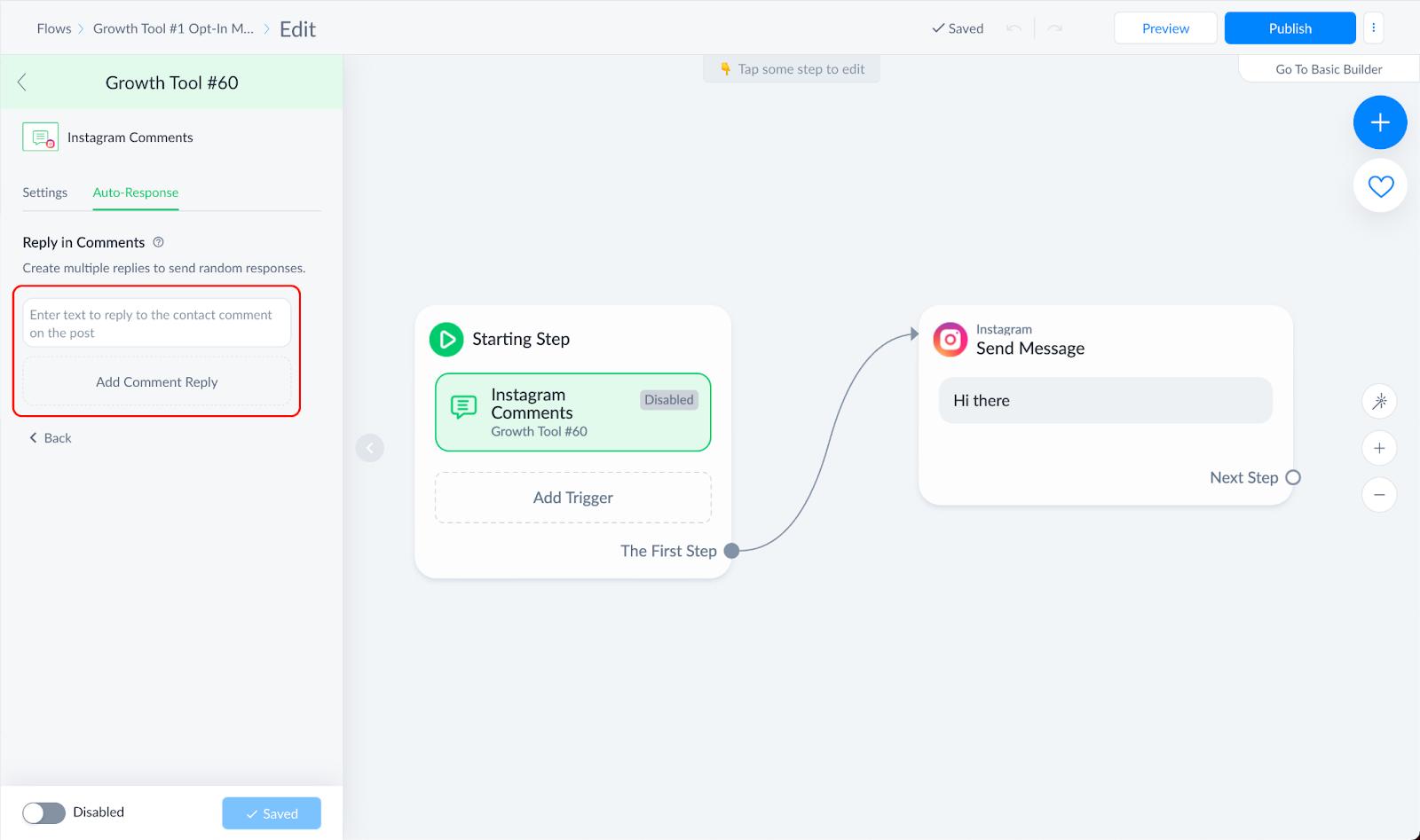Click the back arrow beside Growth Tool #60
The height and width of the screenshot is (840, 1420).
pos(22,82)
